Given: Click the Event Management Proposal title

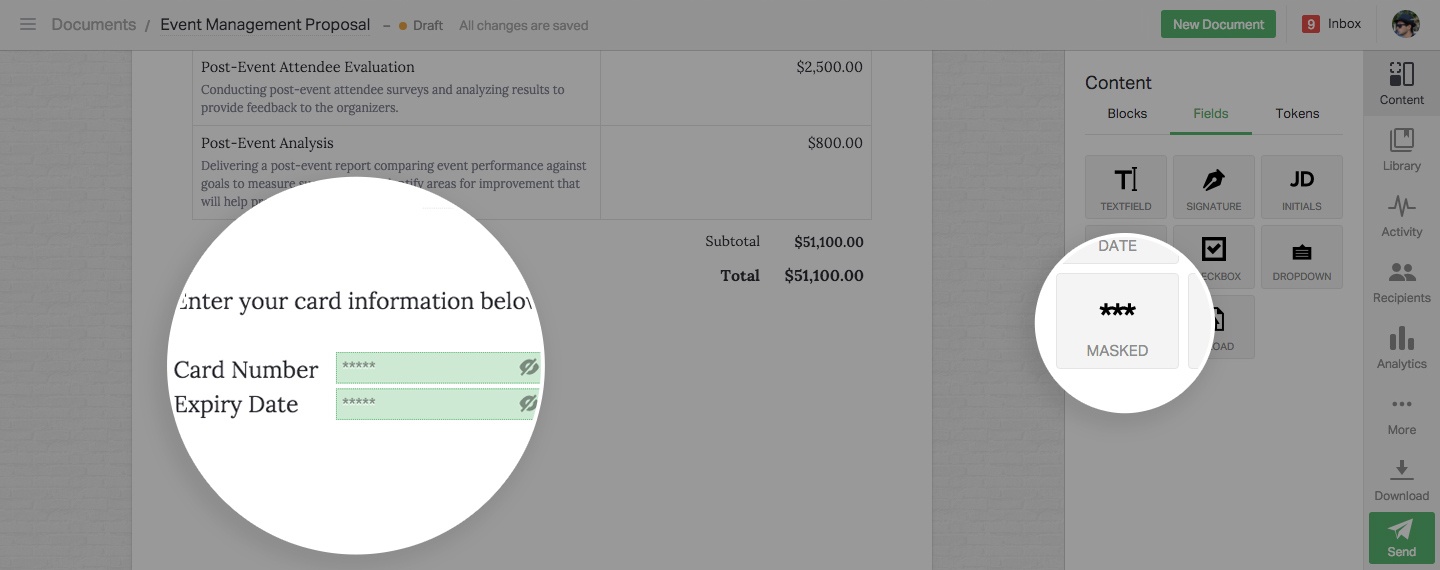Looking at the screenshot, I should click(x=265, y=25).
